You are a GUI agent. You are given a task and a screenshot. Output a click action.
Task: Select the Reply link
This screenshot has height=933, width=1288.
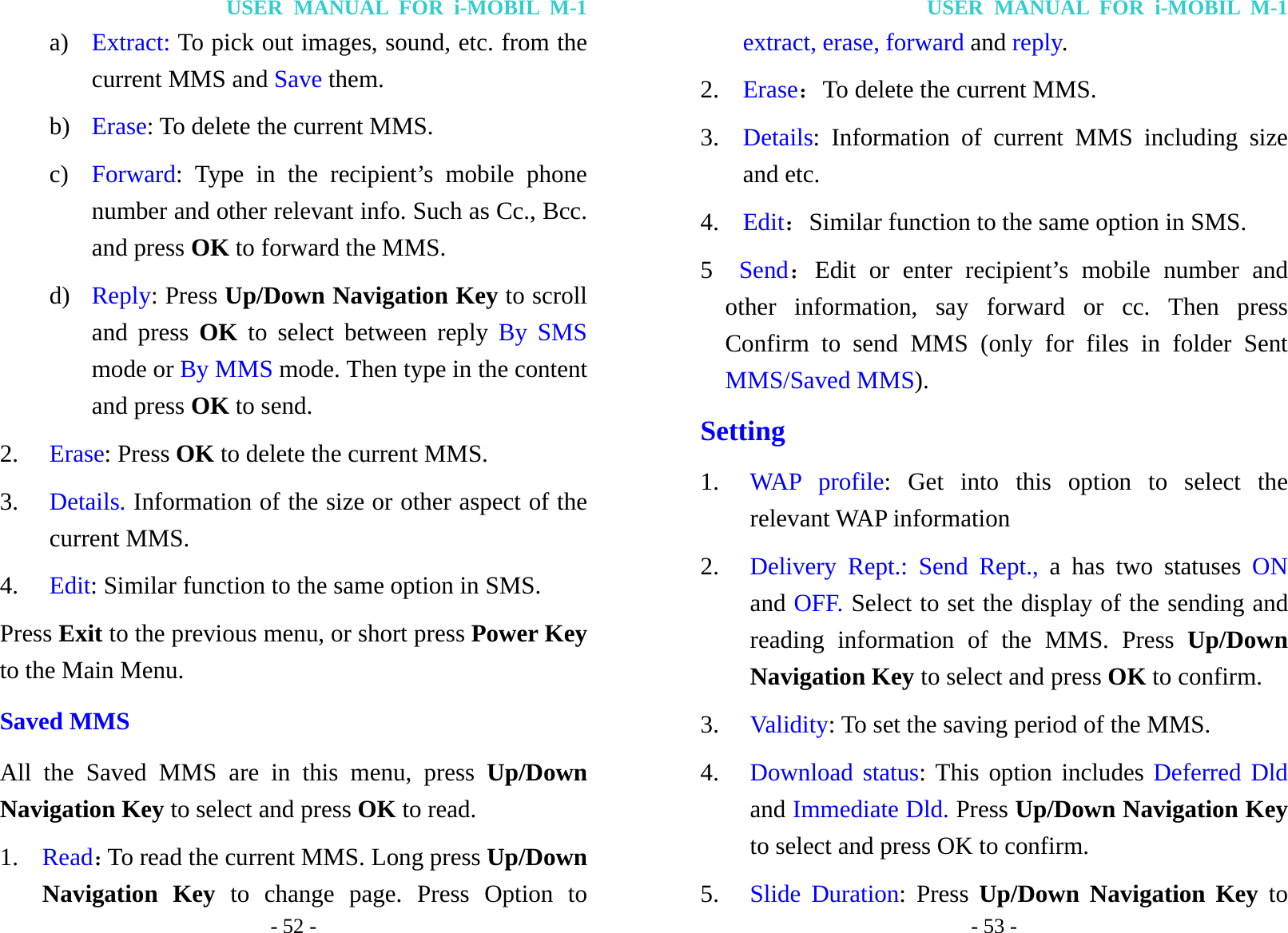click(x=118, y=296)
